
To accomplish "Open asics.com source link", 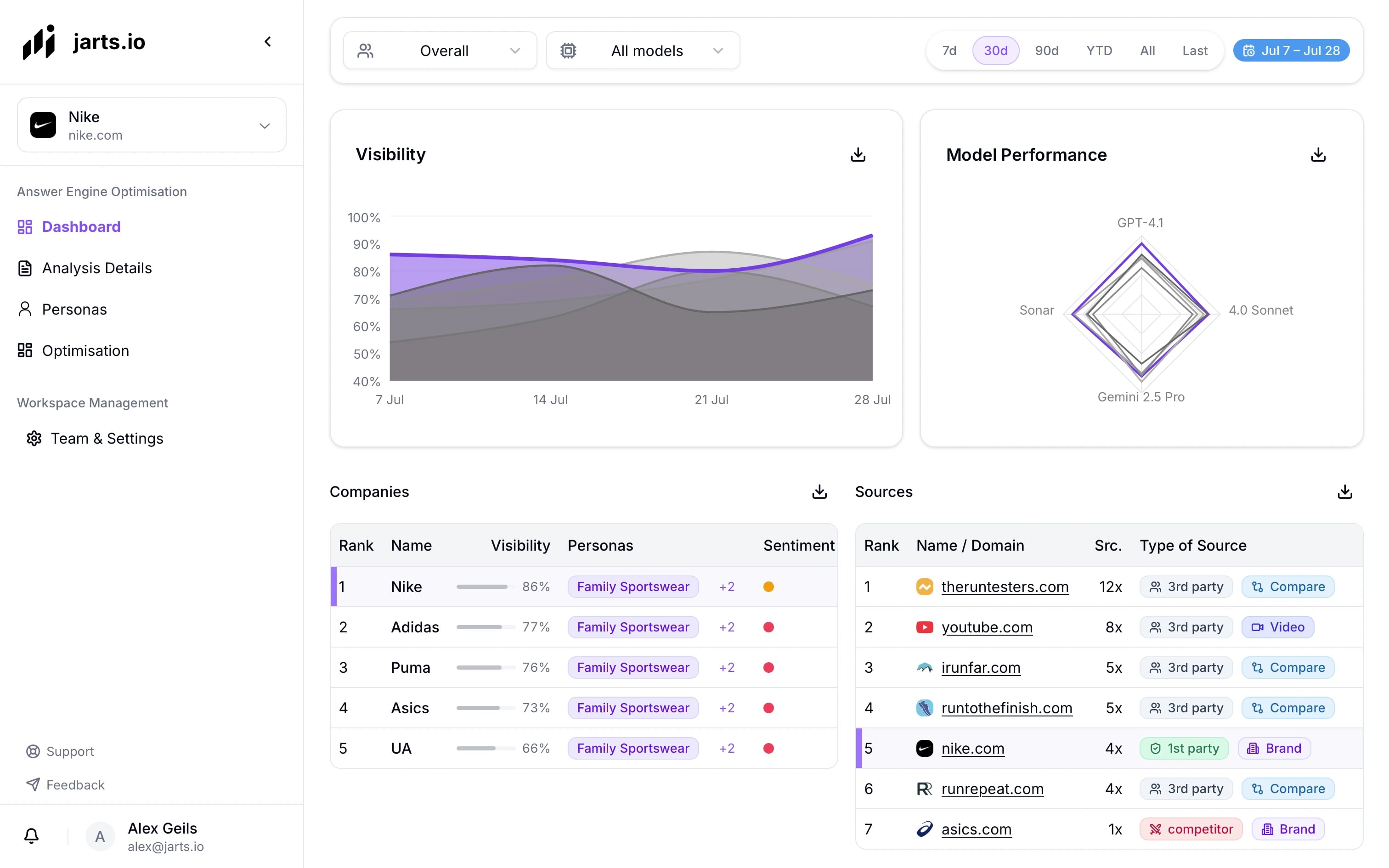I will pyautogui.click(x=977, y=829).
